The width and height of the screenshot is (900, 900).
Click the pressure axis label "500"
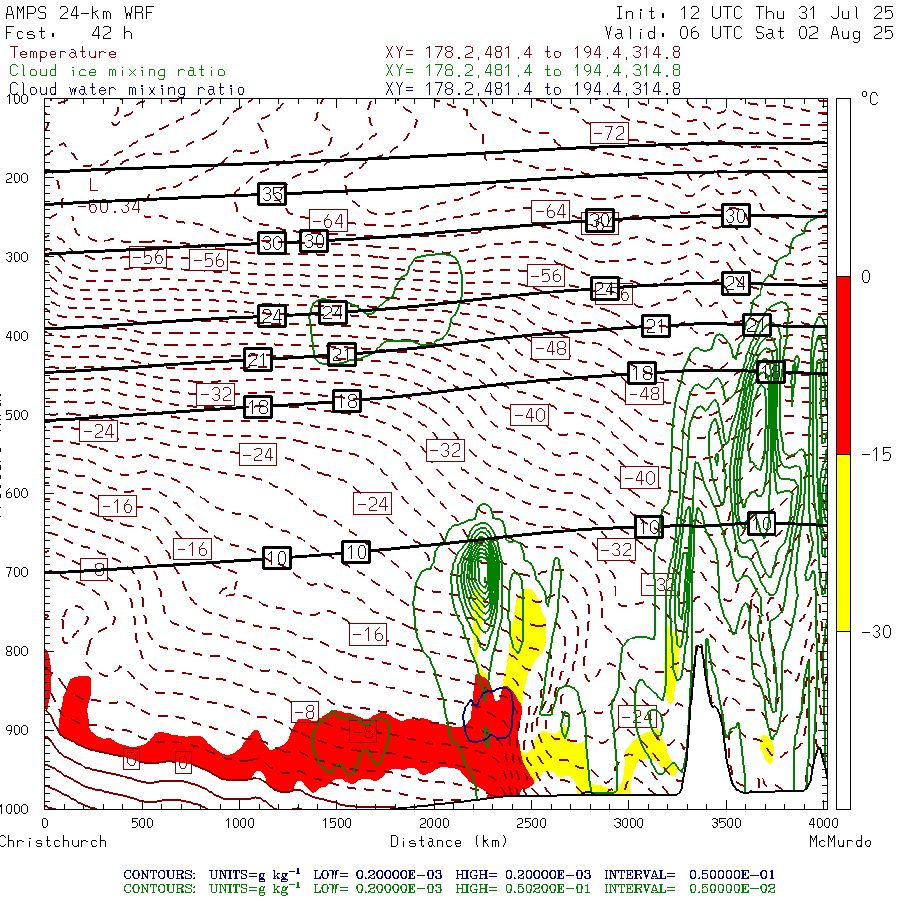point(17,415)
